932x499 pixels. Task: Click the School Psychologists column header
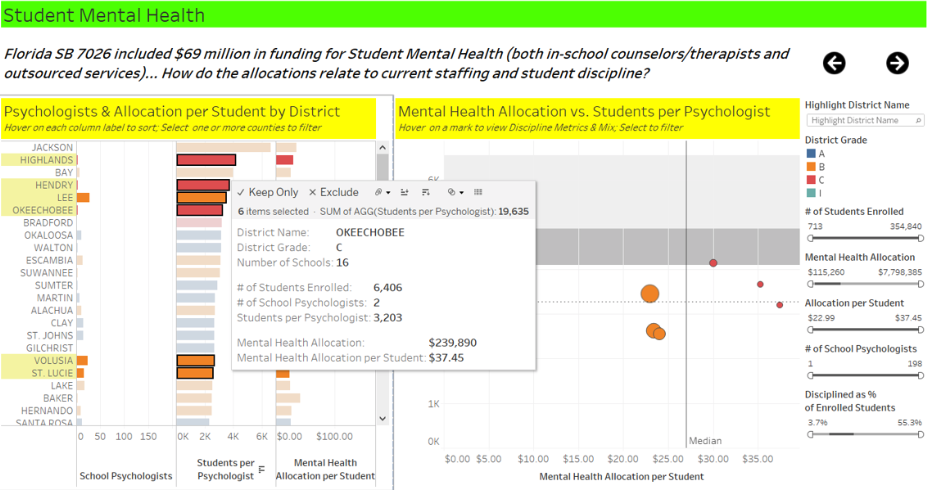125,476
